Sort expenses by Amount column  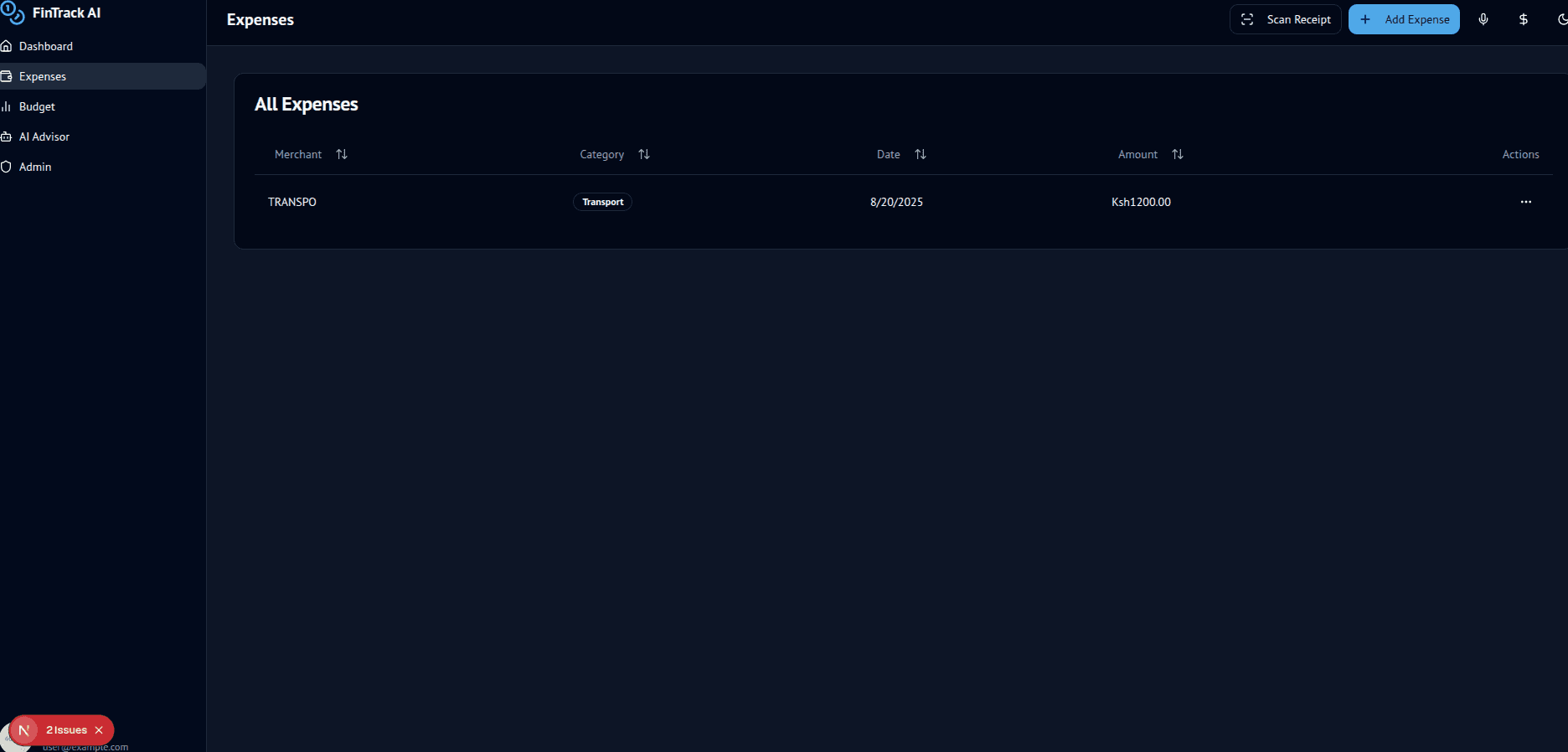1150,154
